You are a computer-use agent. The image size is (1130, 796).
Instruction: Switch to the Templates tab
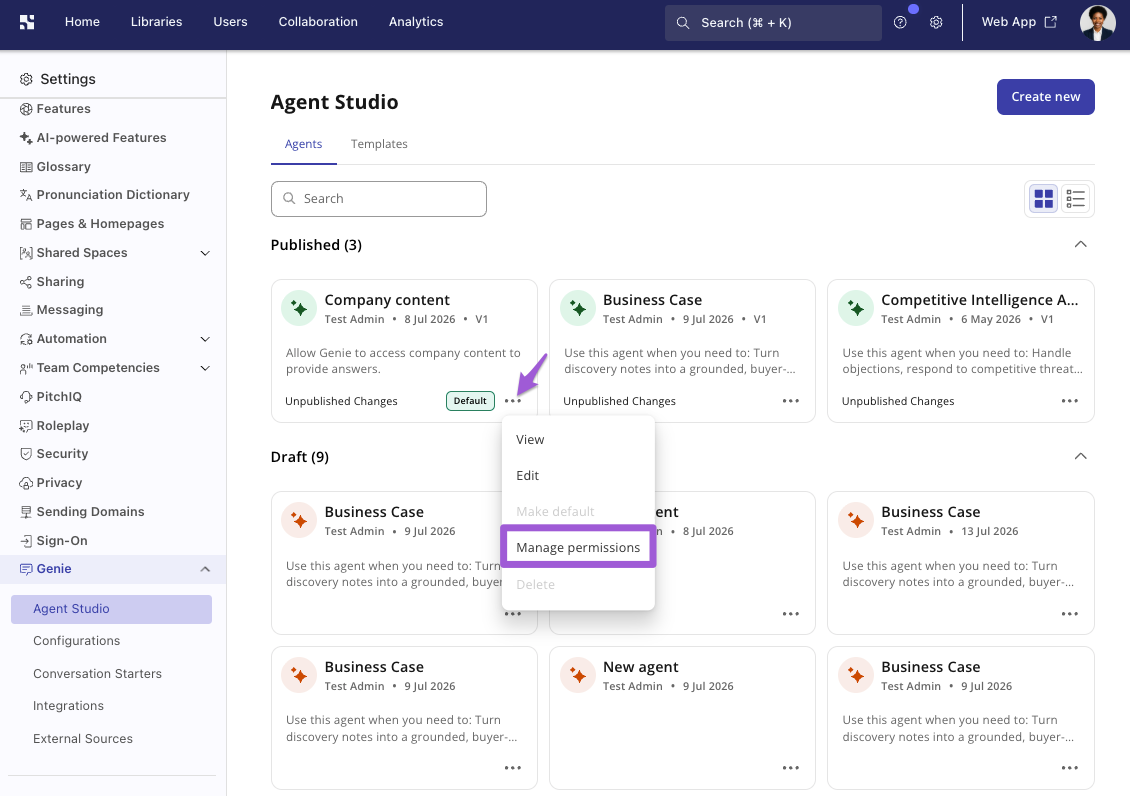[379, 144]
